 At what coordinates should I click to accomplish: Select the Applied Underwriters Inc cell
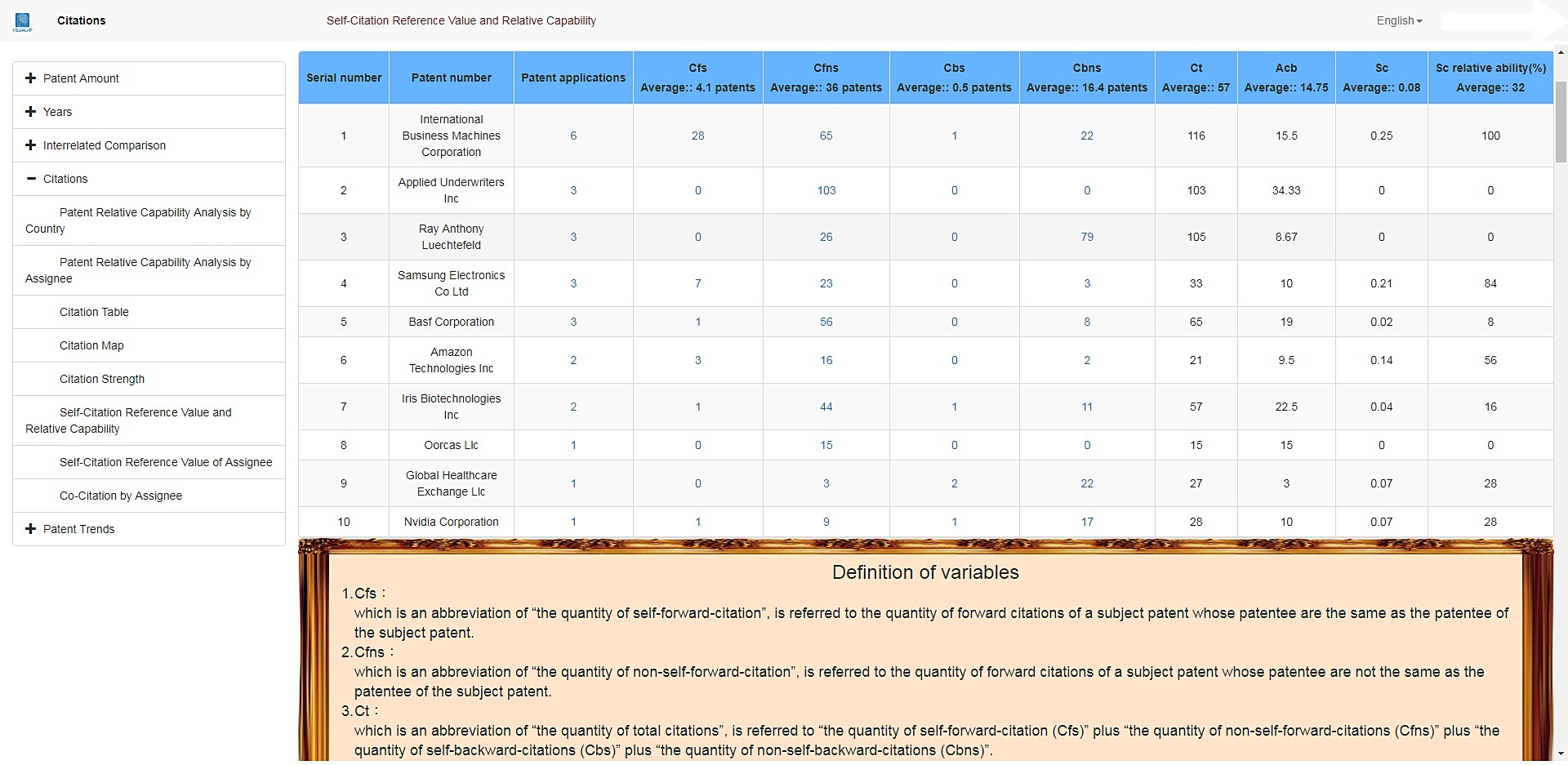coord(452,190)
